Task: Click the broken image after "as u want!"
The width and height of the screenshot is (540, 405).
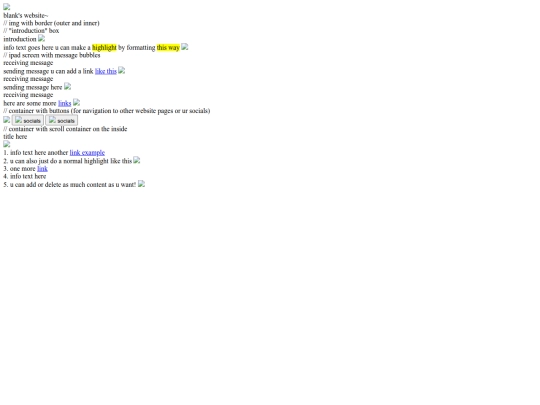Action: (x=142, y=184)
